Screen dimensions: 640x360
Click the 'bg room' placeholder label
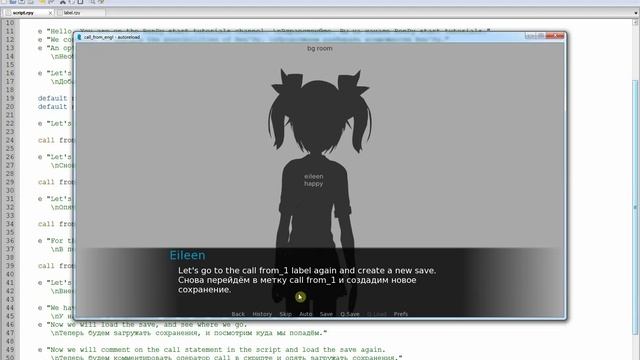[320, 48]
